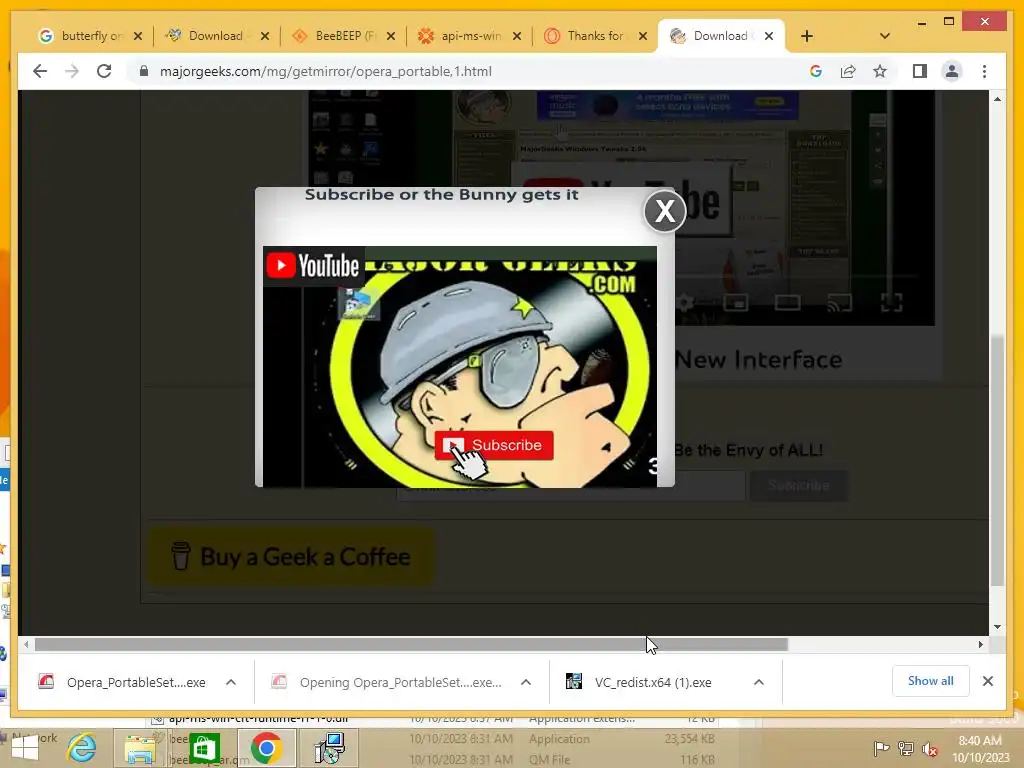The height and width of the screenshot is (768, 1024).
Task: Close the active Download tab
Action: point(769,36)
